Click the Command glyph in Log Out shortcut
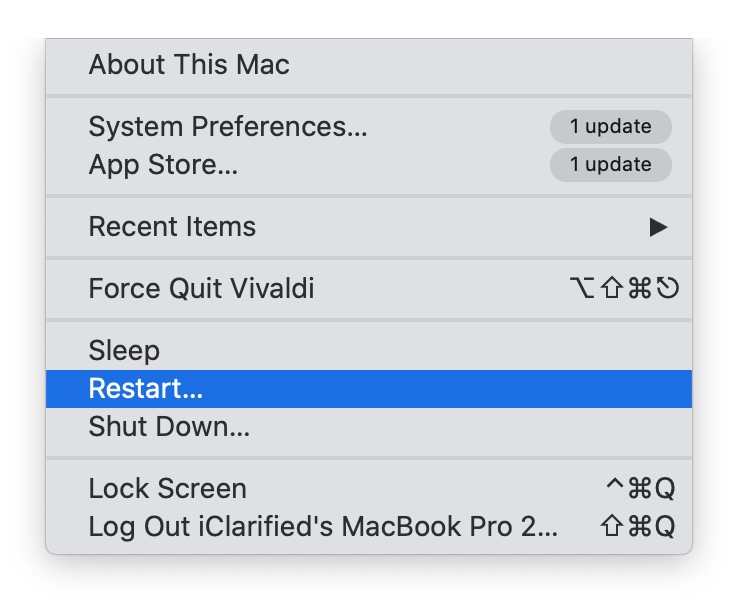The image size is (738, 608). click(x=639, y=527)
